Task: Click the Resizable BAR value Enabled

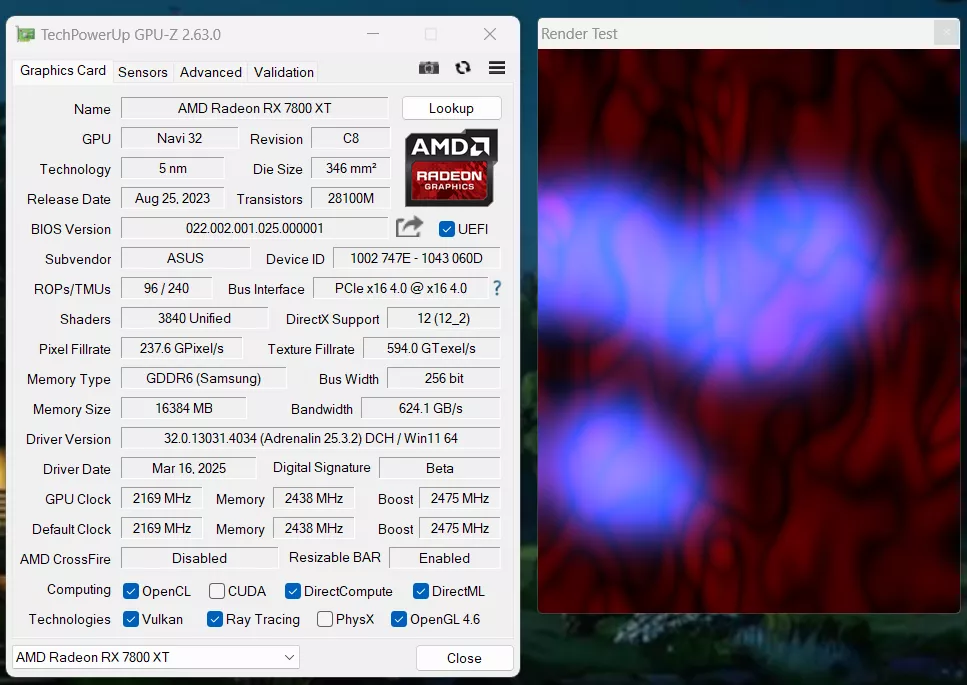Action: (445, 559)
